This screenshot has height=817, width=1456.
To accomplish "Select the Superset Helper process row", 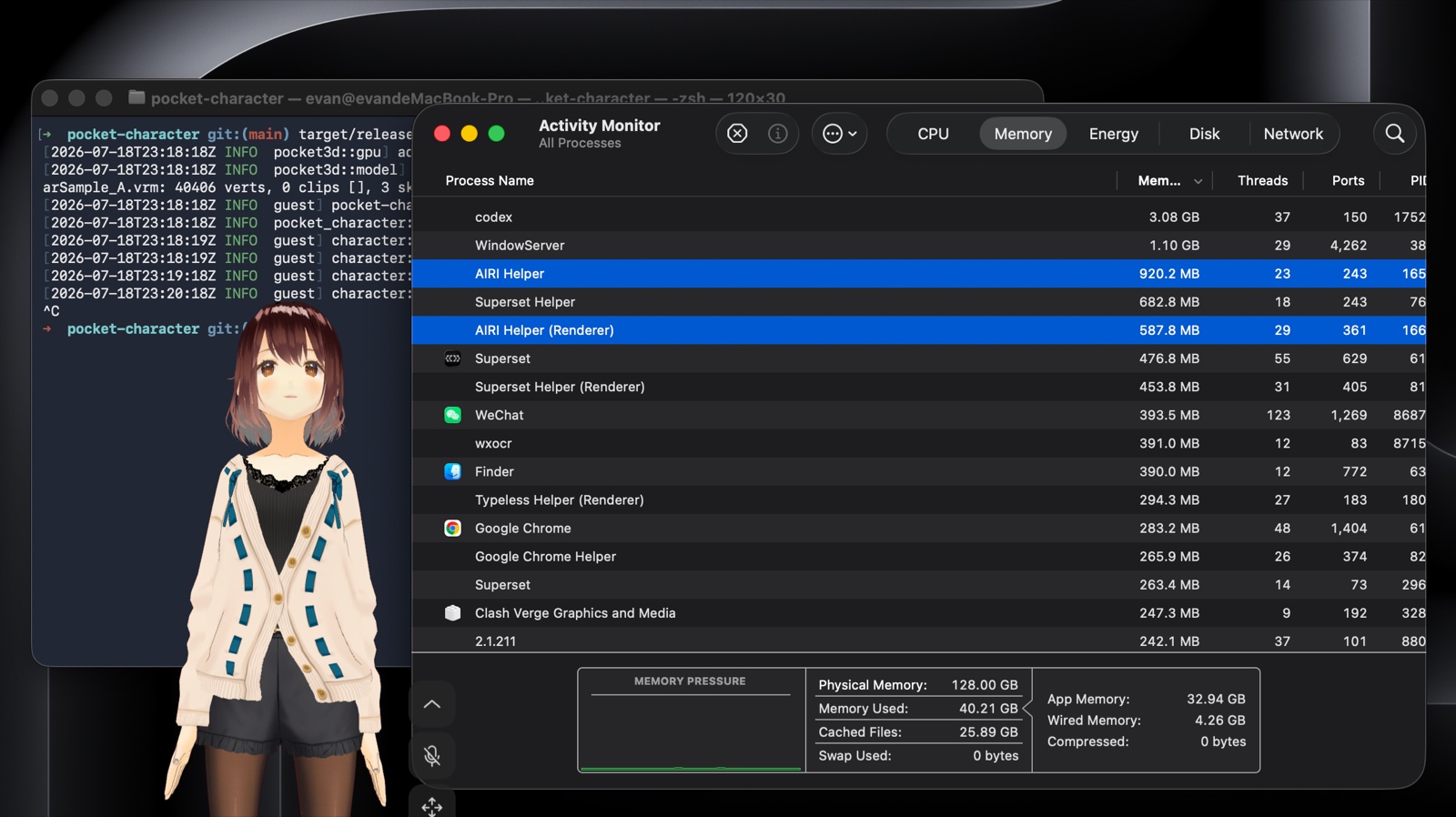I will click(x=919, y=301).
